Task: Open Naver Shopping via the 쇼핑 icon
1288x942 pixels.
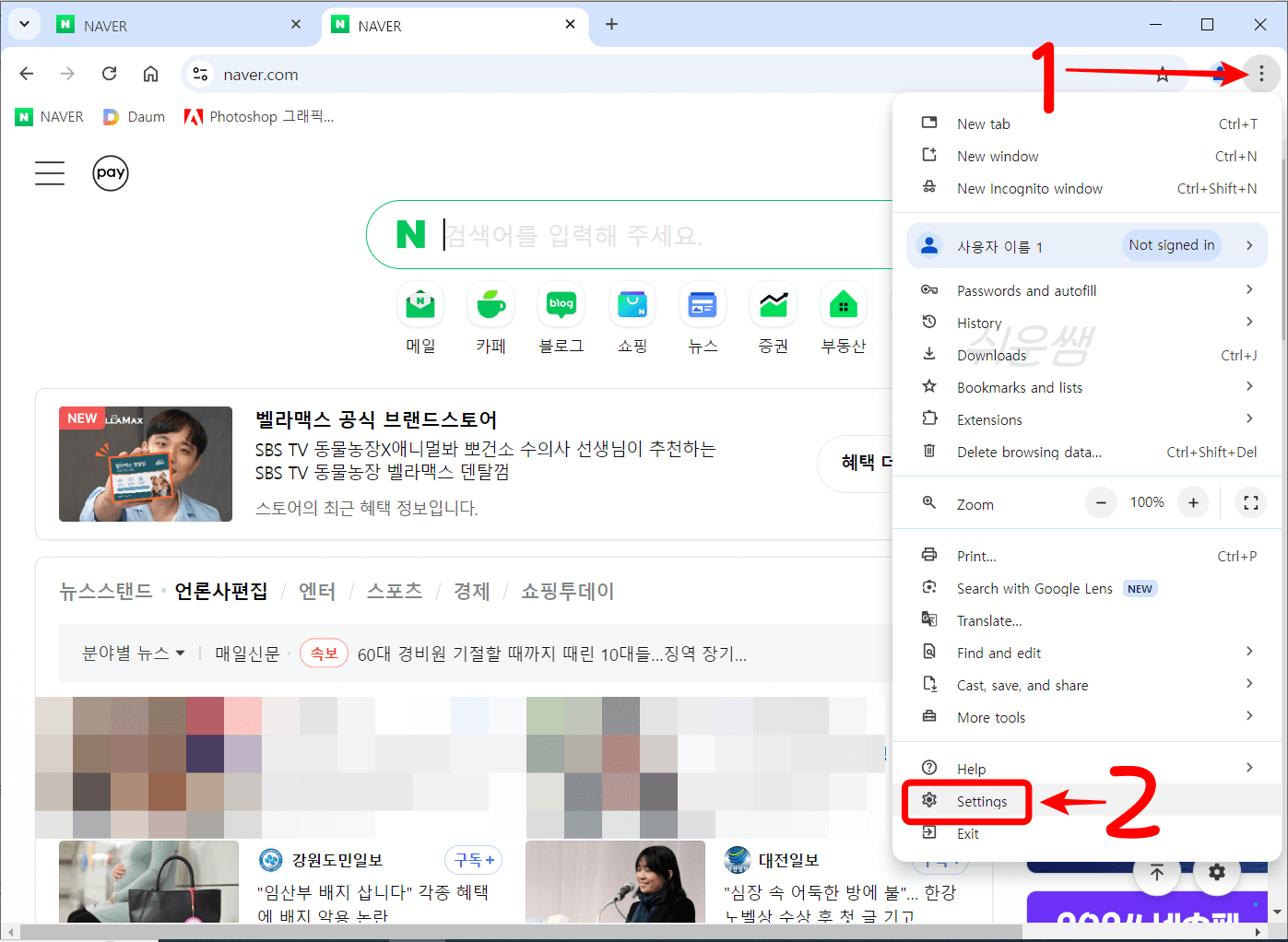Action: click(632, 304)
